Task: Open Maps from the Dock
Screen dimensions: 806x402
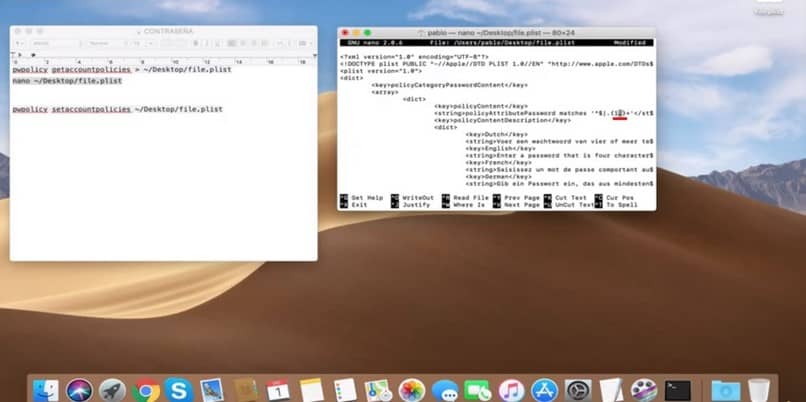Action: (x=378, y=391)
